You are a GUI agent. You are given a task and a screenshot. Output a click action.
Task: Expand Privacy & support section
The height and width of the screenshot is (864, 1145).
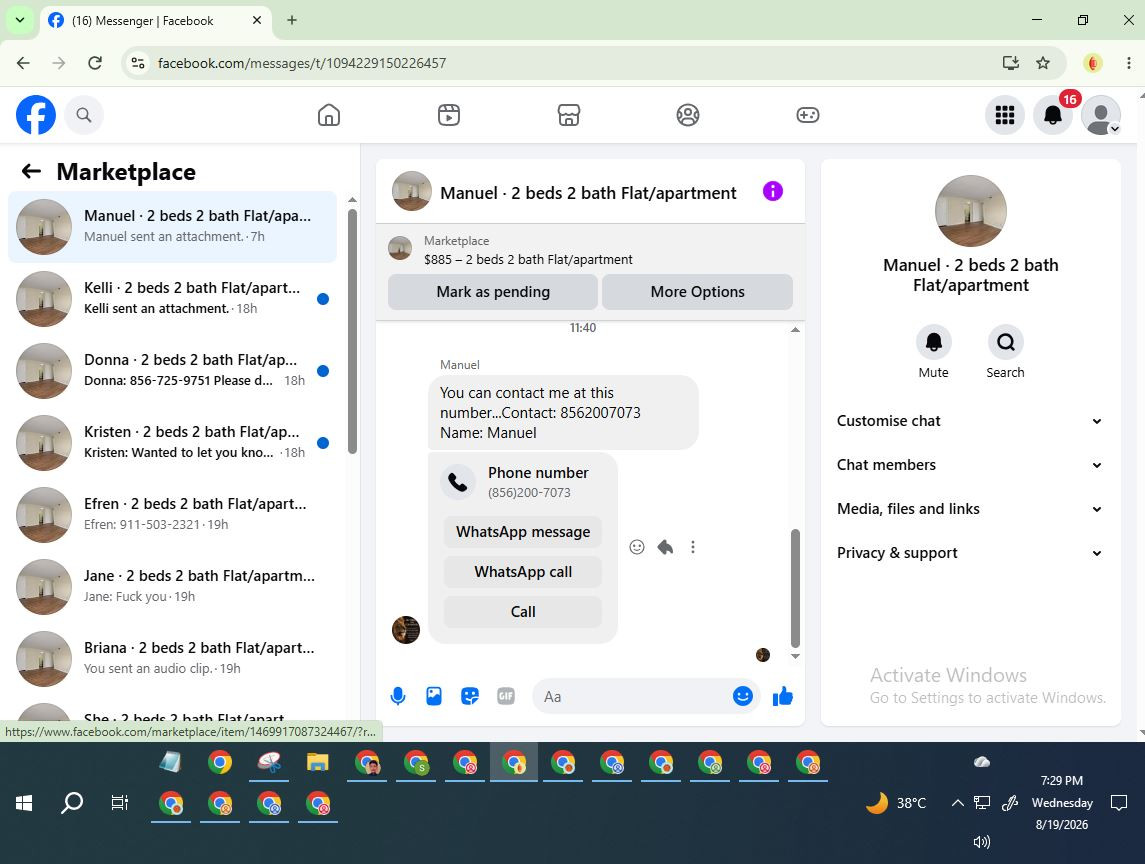pos(970,553)
